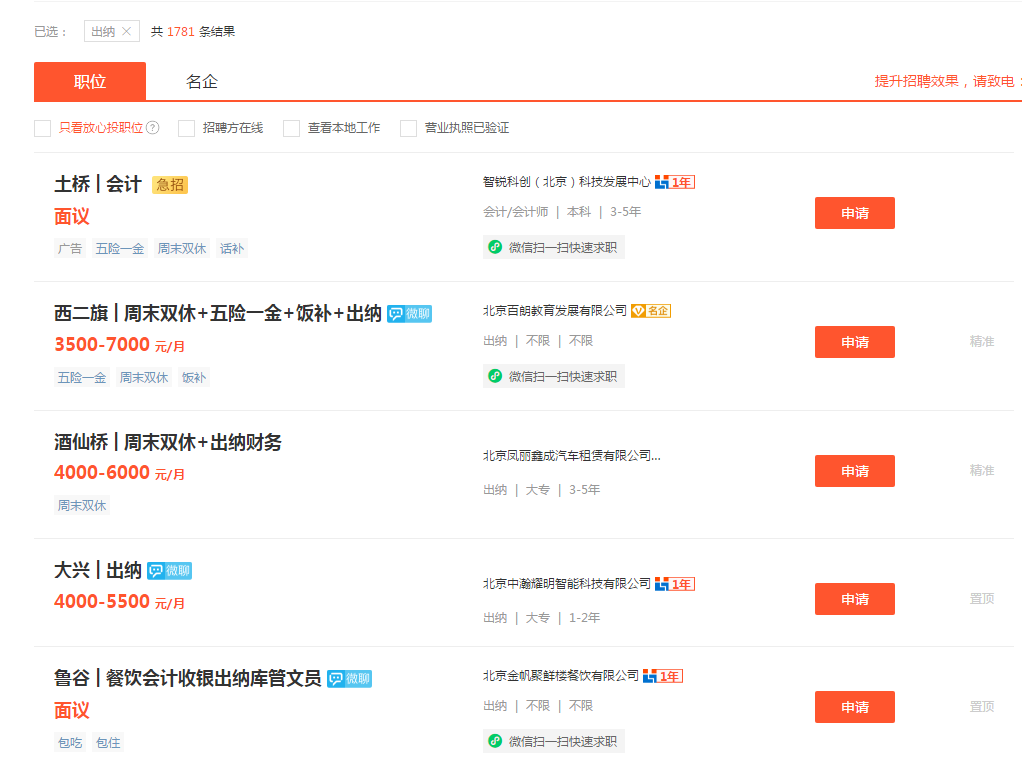Screen dimensions: 1022x770
Task: Click the 提升招聘效果，请致电 promo link
Action: click(x=947, y=81)
